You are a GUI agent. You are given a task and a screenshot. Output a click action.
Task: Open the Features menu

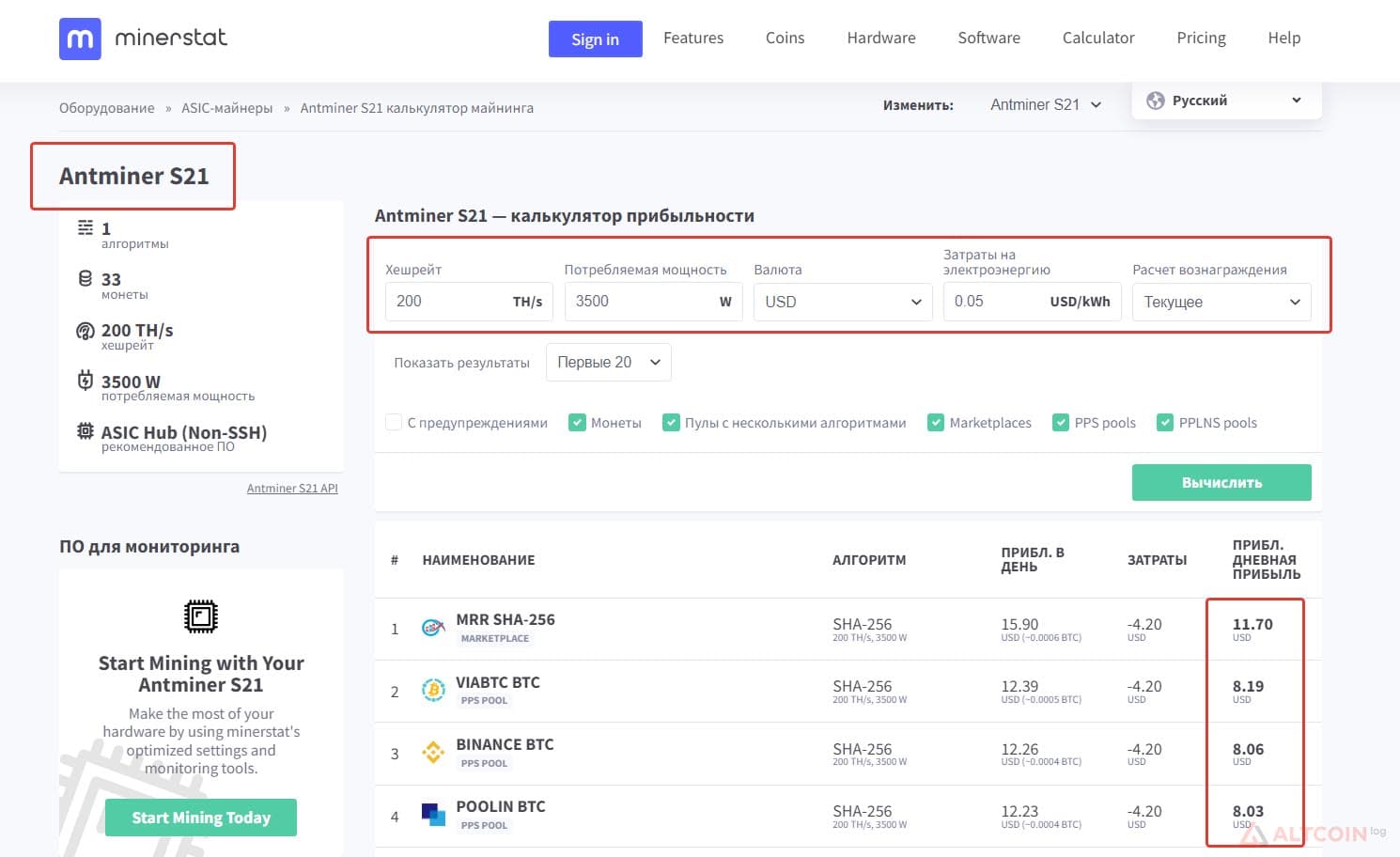click(693, 39)
